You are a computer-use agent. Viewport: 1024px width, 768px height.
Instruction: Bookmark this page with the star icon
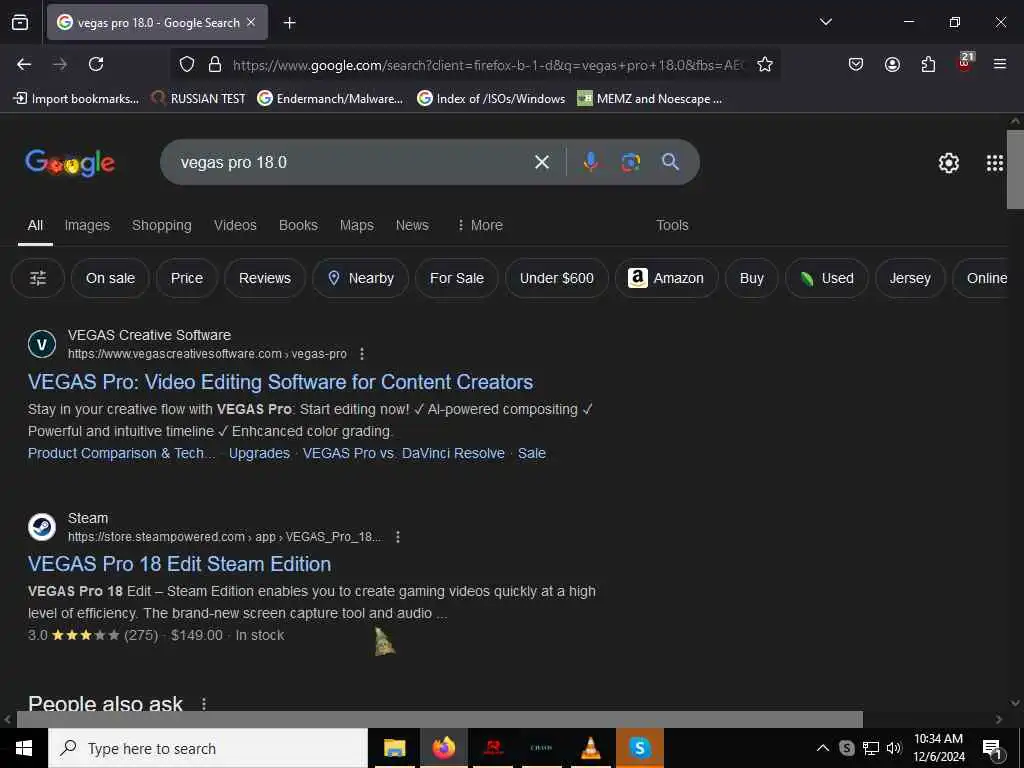tap(765, 64)
